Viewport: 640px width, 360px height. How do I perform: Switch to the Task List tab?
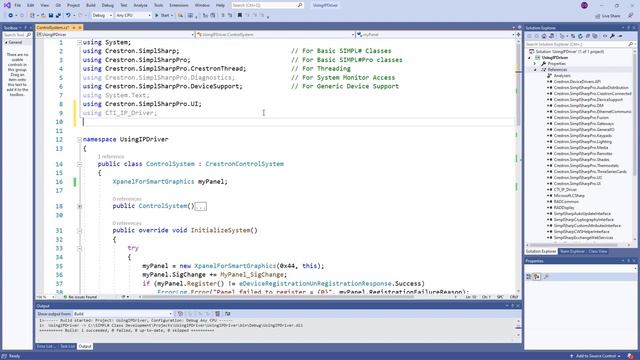[68, 347]
